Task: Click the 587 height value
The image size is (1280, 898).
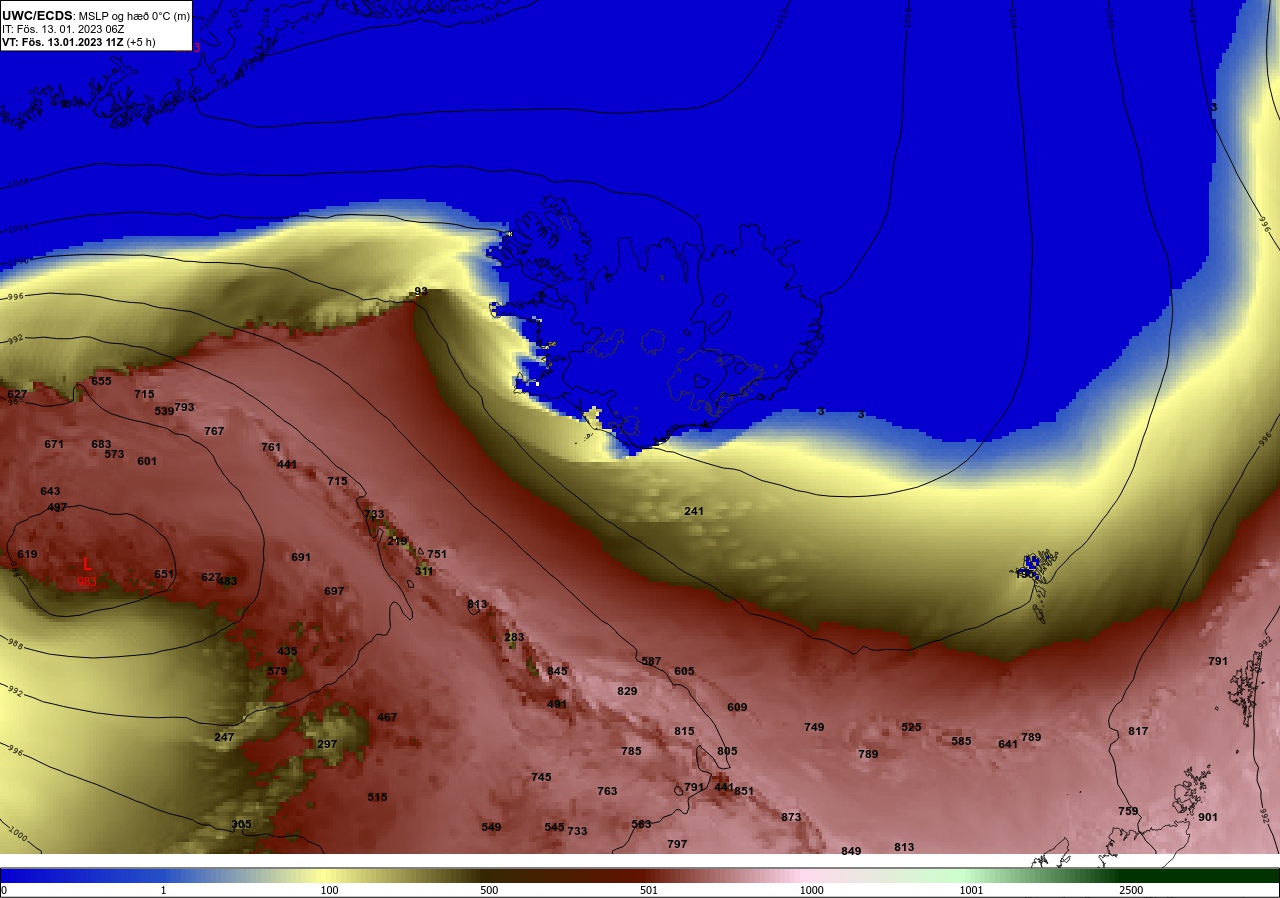Action: (651, 661)
